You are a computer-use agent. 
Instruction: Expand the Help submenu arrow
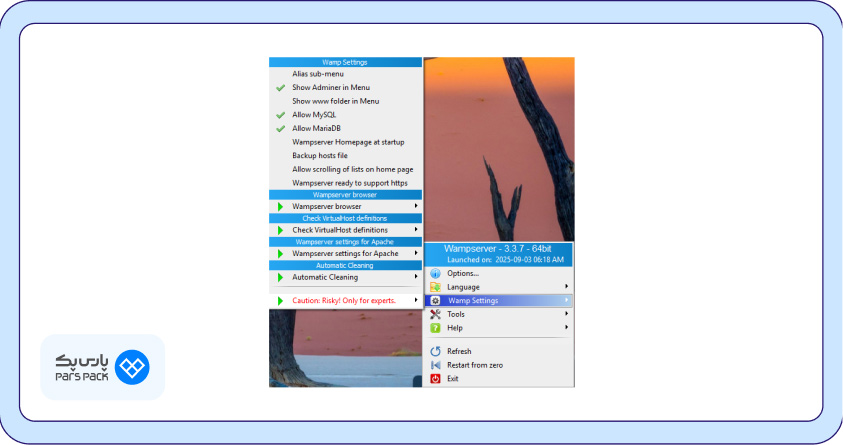(x=566, y=327)
